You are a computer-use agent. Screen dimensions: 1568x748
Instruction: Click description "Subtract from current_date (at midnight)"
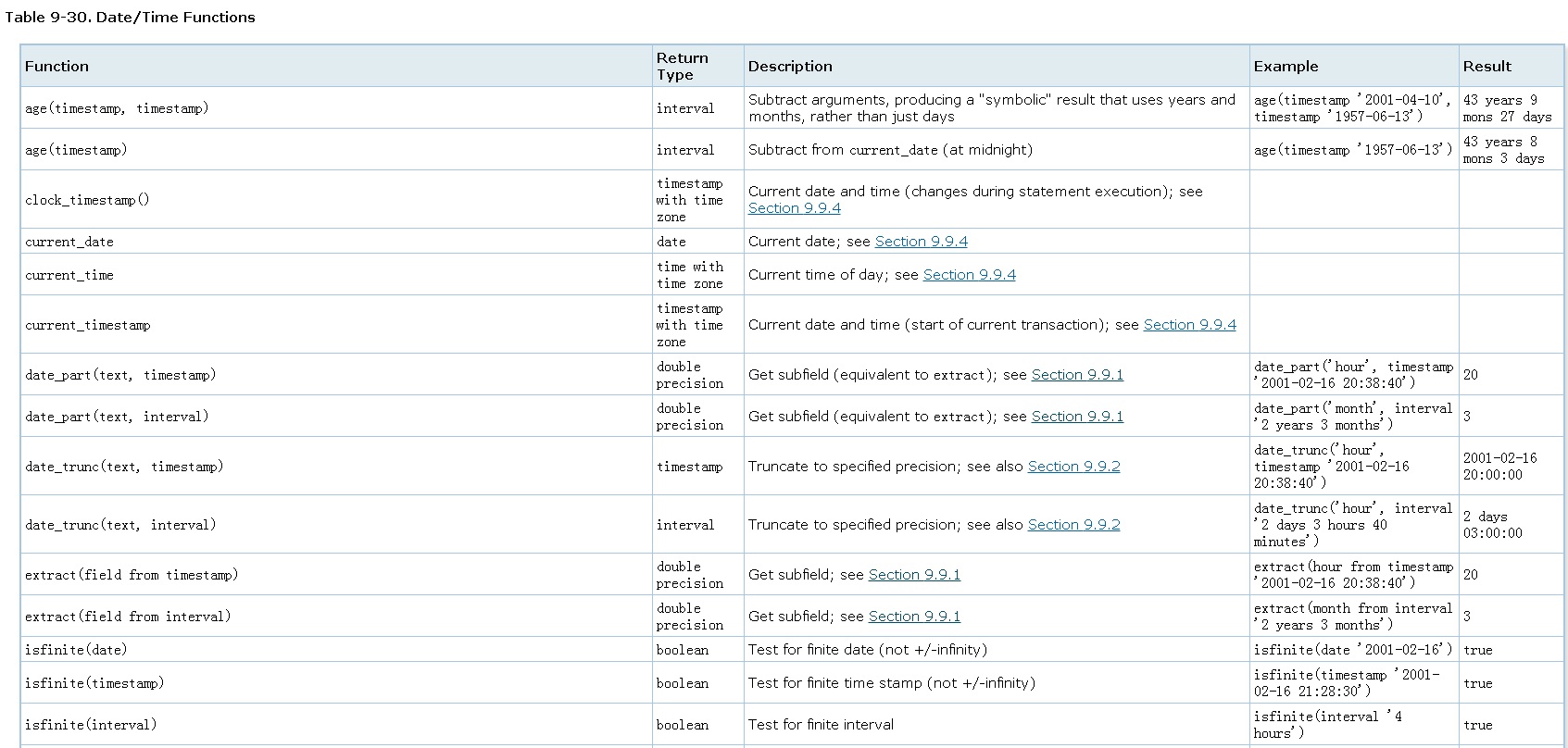pyautogui.click(x=890, y=150)
